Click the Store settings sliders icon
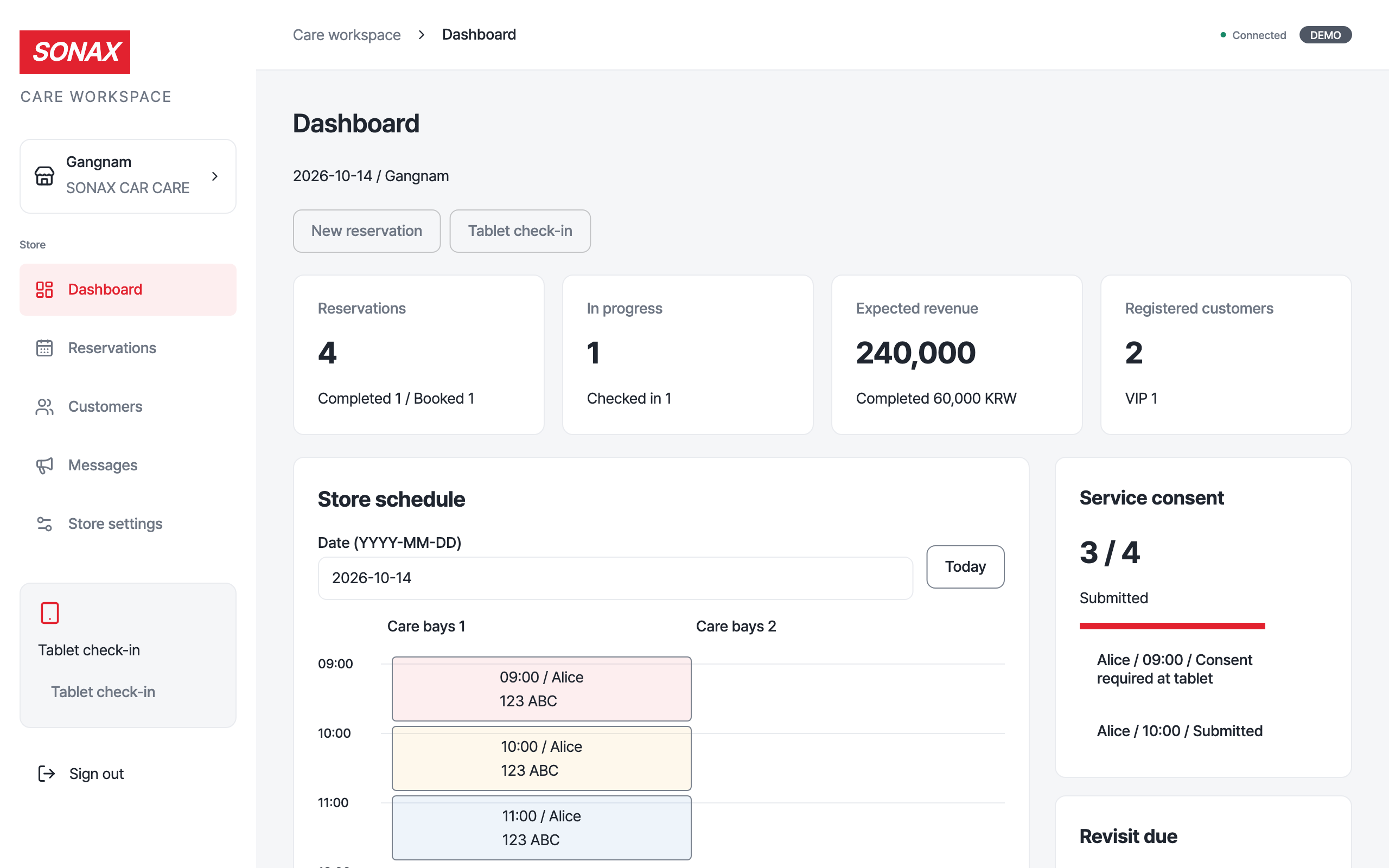 (44, 524)
